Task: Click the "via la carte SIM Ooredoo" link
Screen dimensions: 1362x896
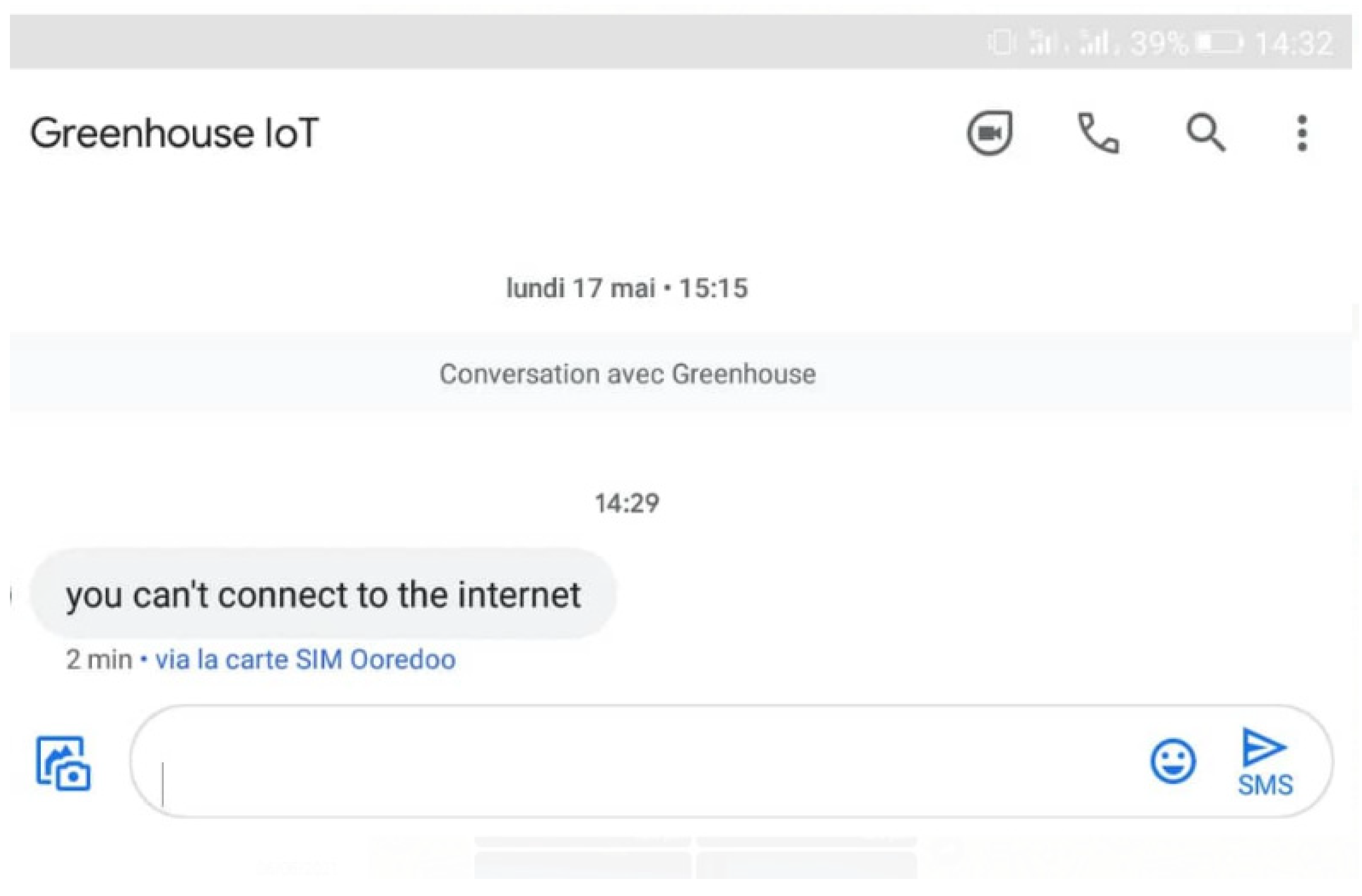Action: [305, 659]
